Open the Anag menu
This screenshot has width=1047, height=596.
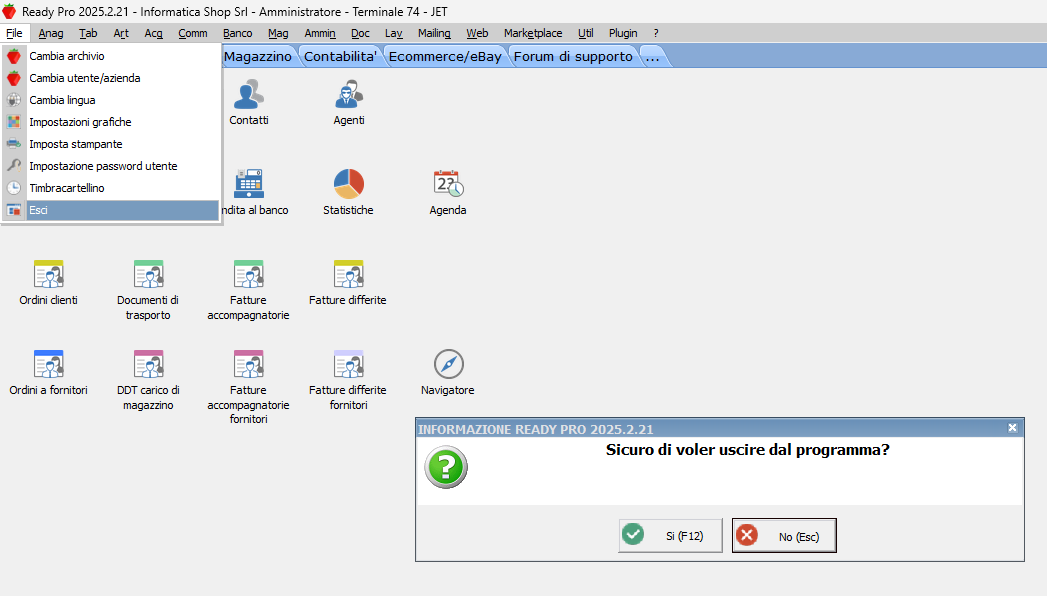(x=51, y=33)
